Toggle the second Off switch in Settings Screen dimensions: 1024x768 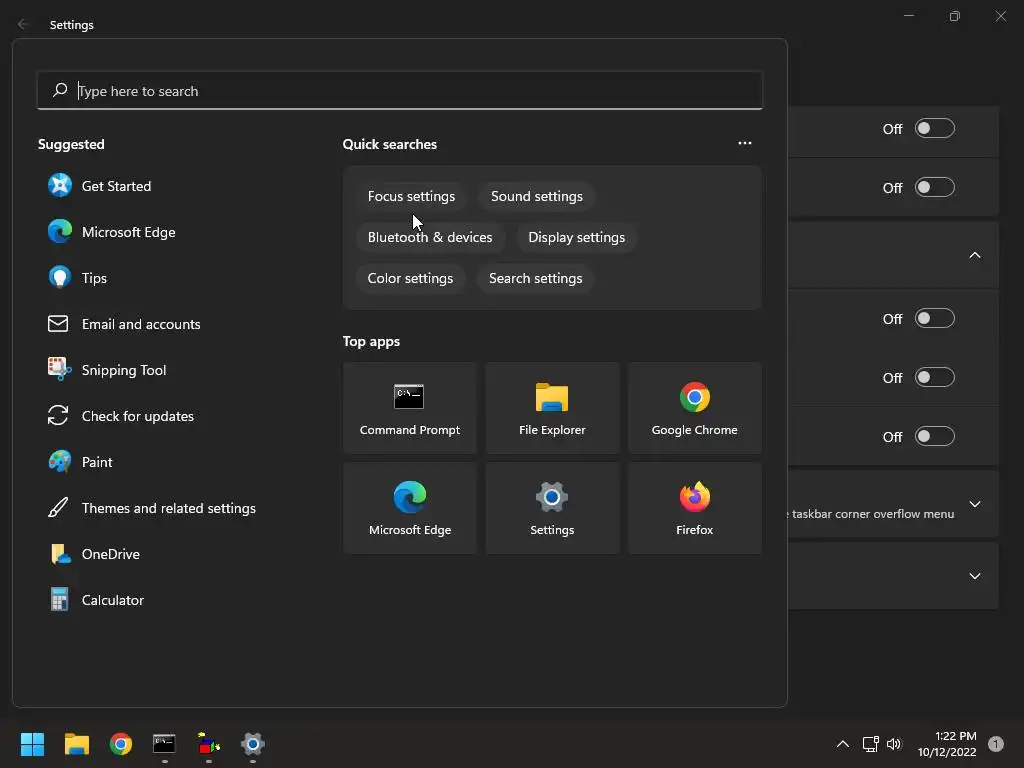[x=935, y=187]
